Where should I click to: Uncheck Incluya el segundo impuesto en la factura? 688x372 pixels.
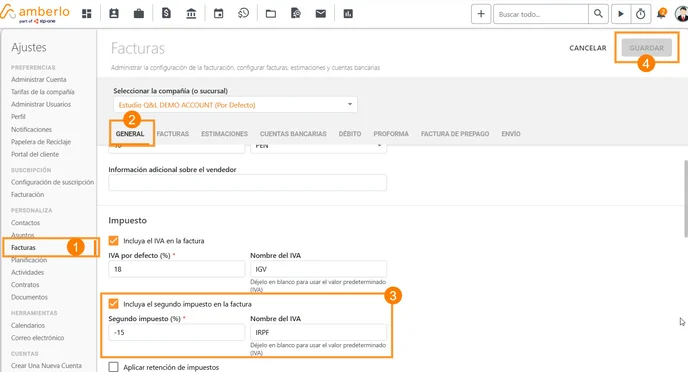tap(114, 304)
